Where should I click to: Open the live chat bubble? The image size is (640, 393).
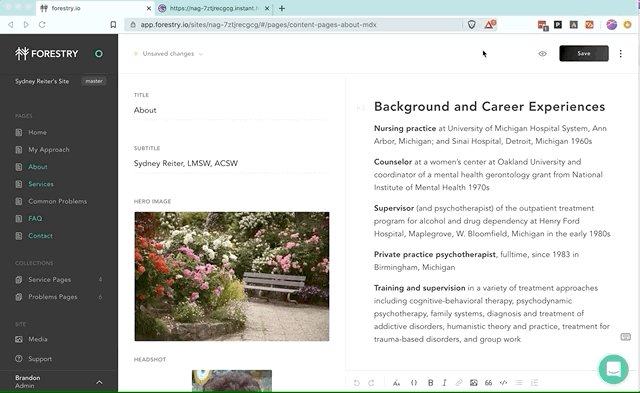[613, 369]
